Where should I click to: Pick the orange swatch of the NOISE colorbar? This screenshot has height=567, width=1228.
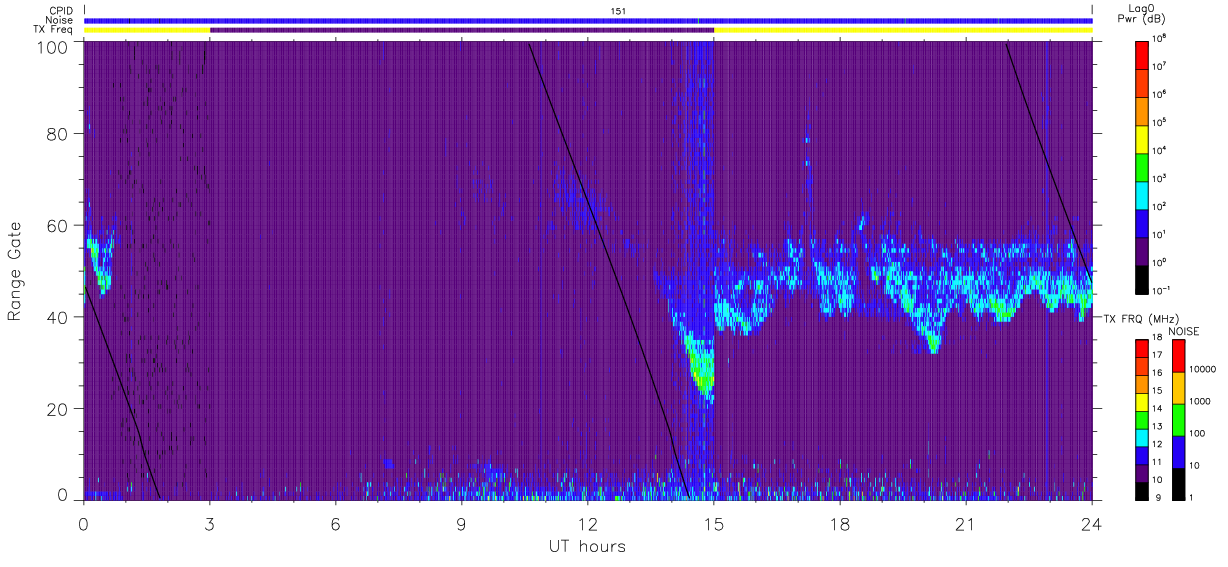1179,388
